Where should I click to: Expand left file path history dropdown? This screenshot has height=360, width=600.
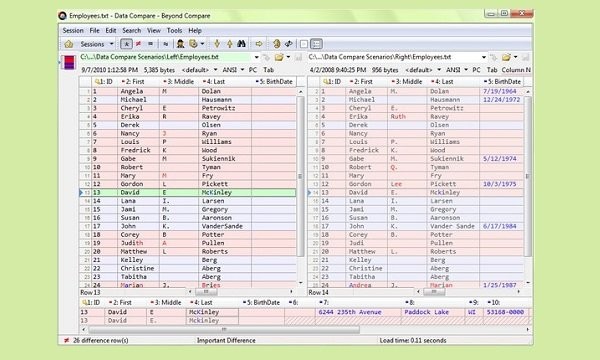pos(256,57)
